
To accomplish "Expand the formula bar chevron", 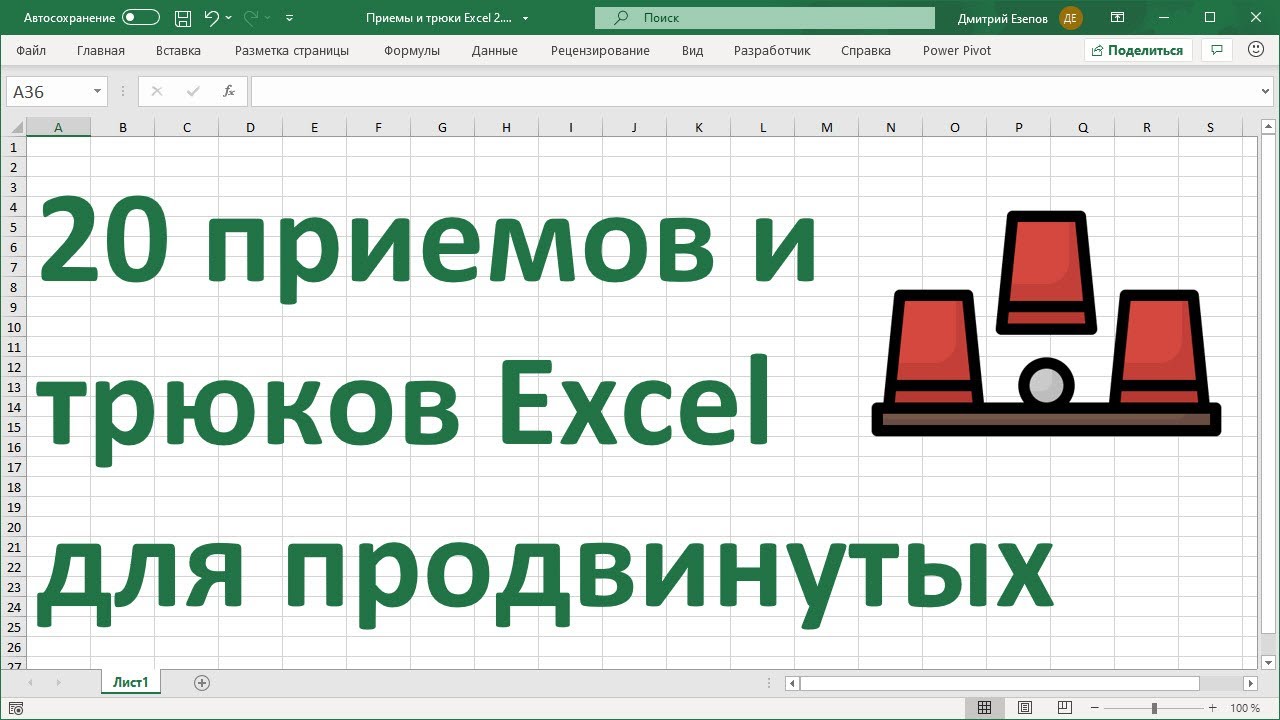I will click(1267, 91).
